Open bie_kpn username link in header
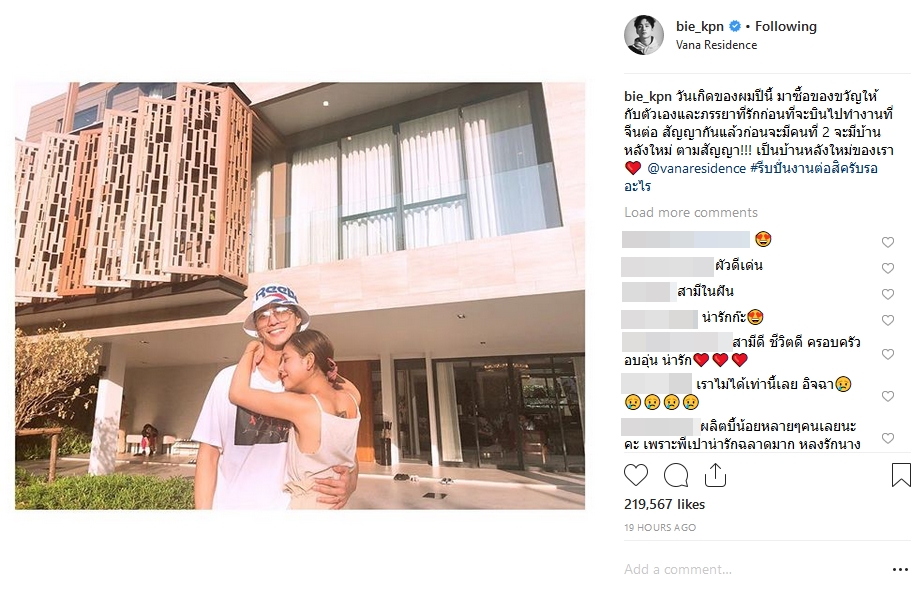Image resolution: width=915 pixels, height=592 pixels. pyautogui.click(x=700, y=26)
